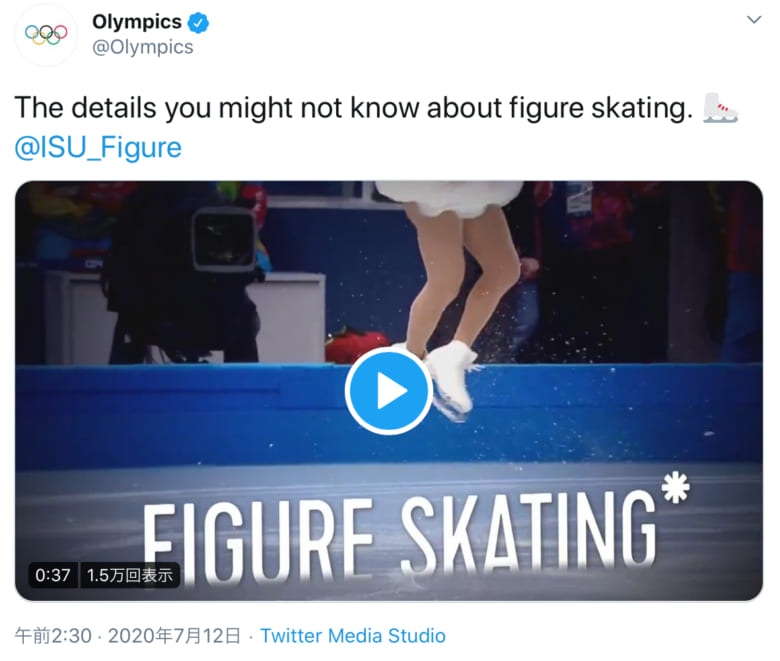Image resolution: width=780 pixels, height=661 pixels.
Task: Open the 午前2:30 timestamp
Action: coord(54,636)
